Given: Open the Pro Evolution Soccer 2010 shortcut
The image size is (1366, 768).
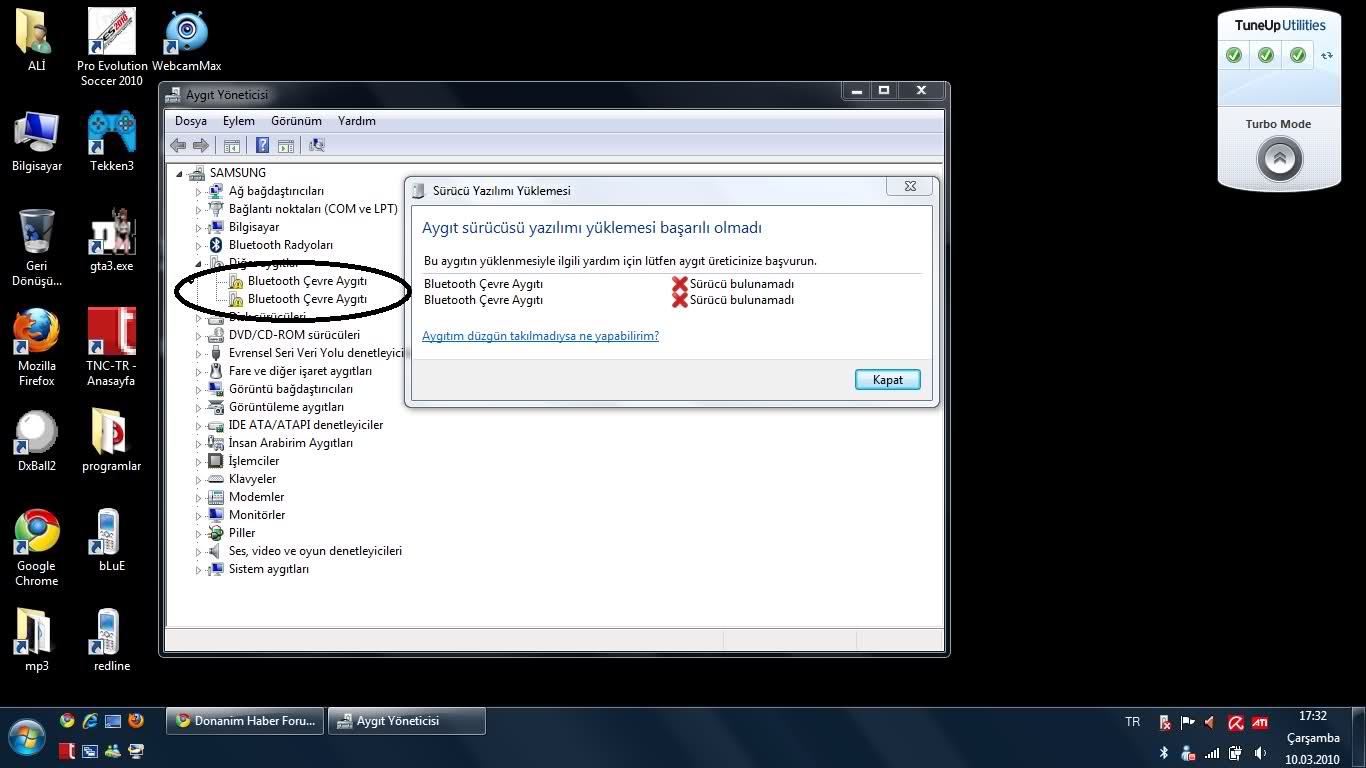Looking at the screenshot, I should [112, 48].
